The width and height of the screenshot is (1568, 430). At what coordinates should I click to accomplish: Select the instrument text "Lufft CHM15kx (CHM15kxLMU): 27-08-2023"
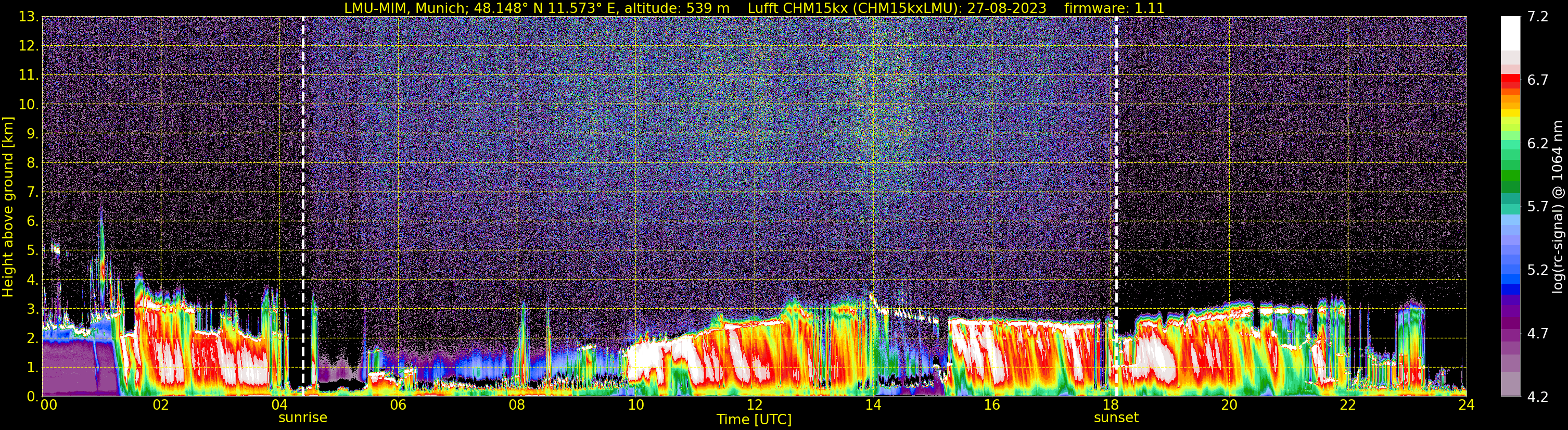click(x=897, y=8)
